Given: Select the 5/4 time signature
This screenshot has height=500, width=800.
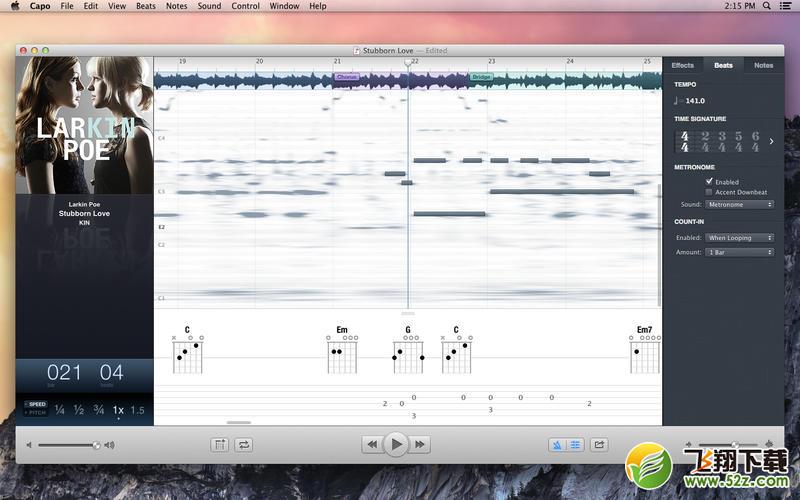Looking at the screenshot, I should pos(738,141).
